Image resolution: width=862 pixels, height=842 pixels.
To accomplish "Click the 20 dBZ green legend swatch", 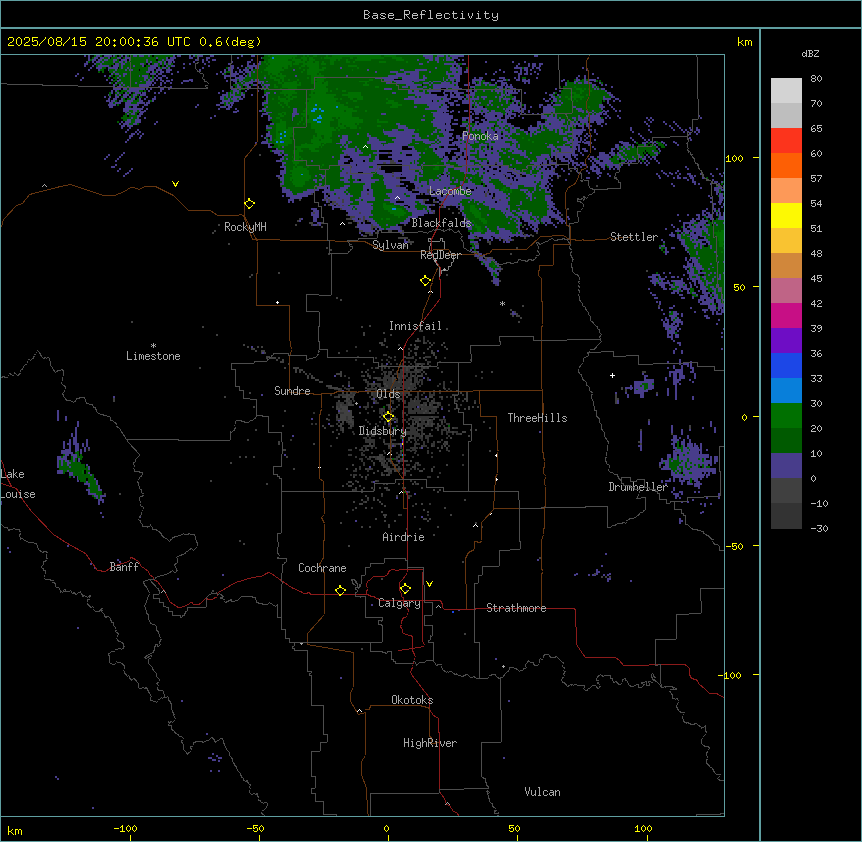I will coord(786,416).
